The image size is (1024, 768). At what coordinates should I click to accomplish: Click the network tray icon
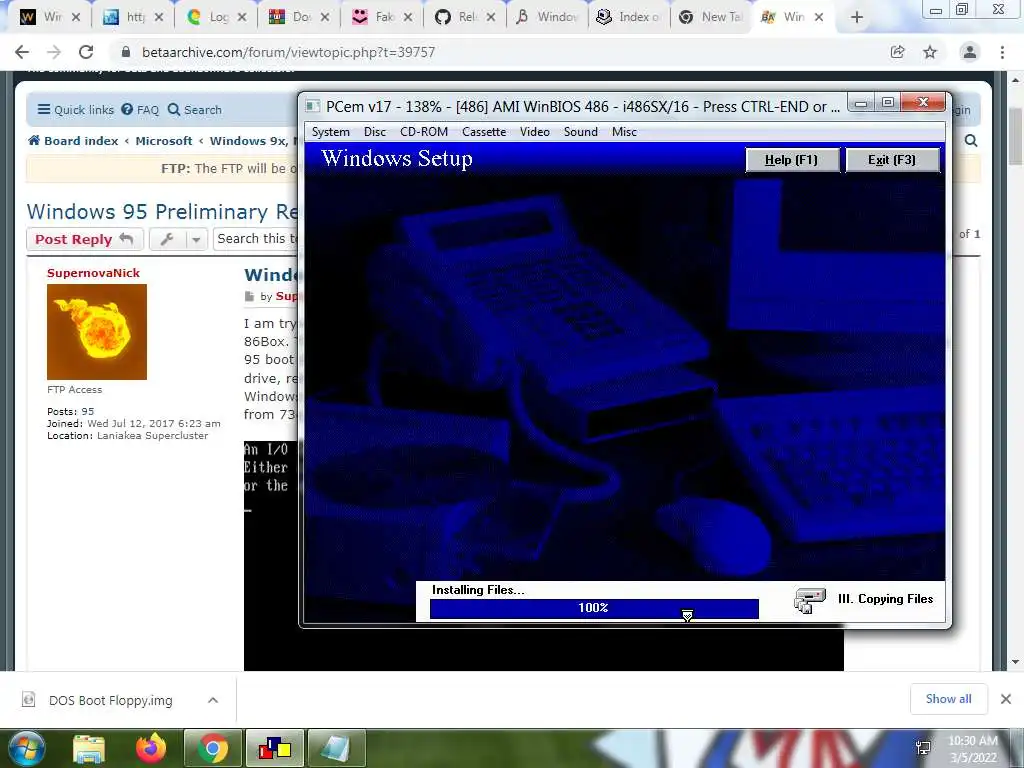924,748
